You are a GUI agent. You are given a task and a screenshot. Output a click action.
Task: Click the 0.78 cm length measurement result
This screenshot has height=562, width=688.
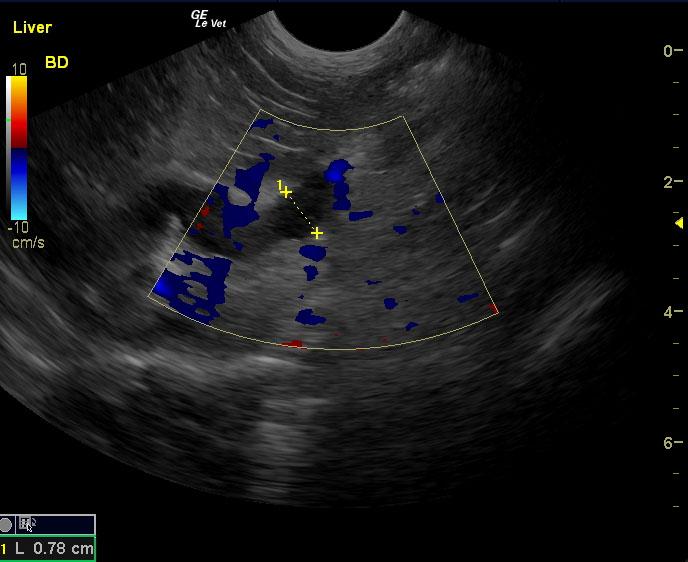(x=59, y=548)
